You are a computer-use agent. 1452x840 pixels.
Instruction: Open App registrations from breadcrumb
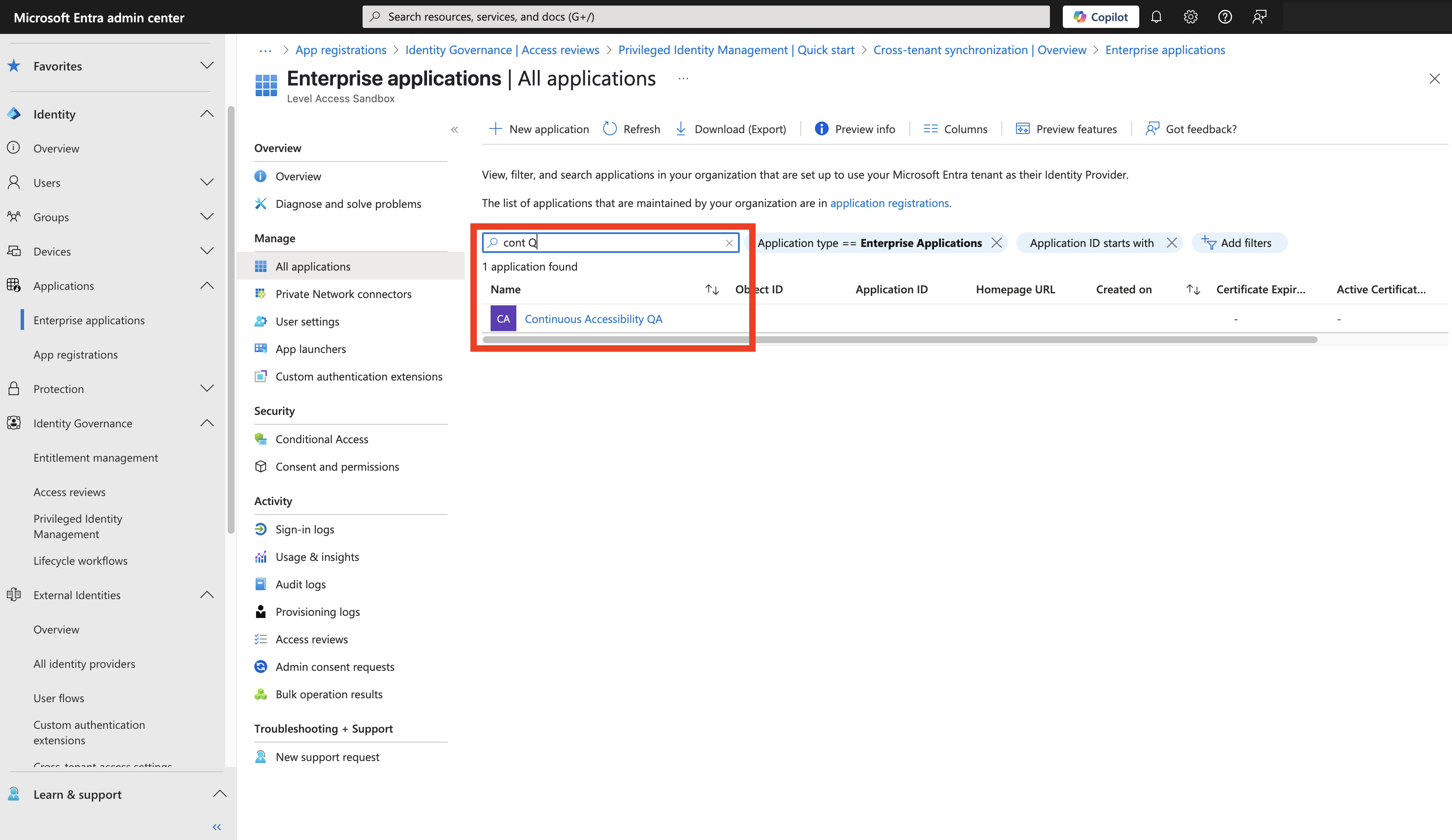[x=341, y=49]
